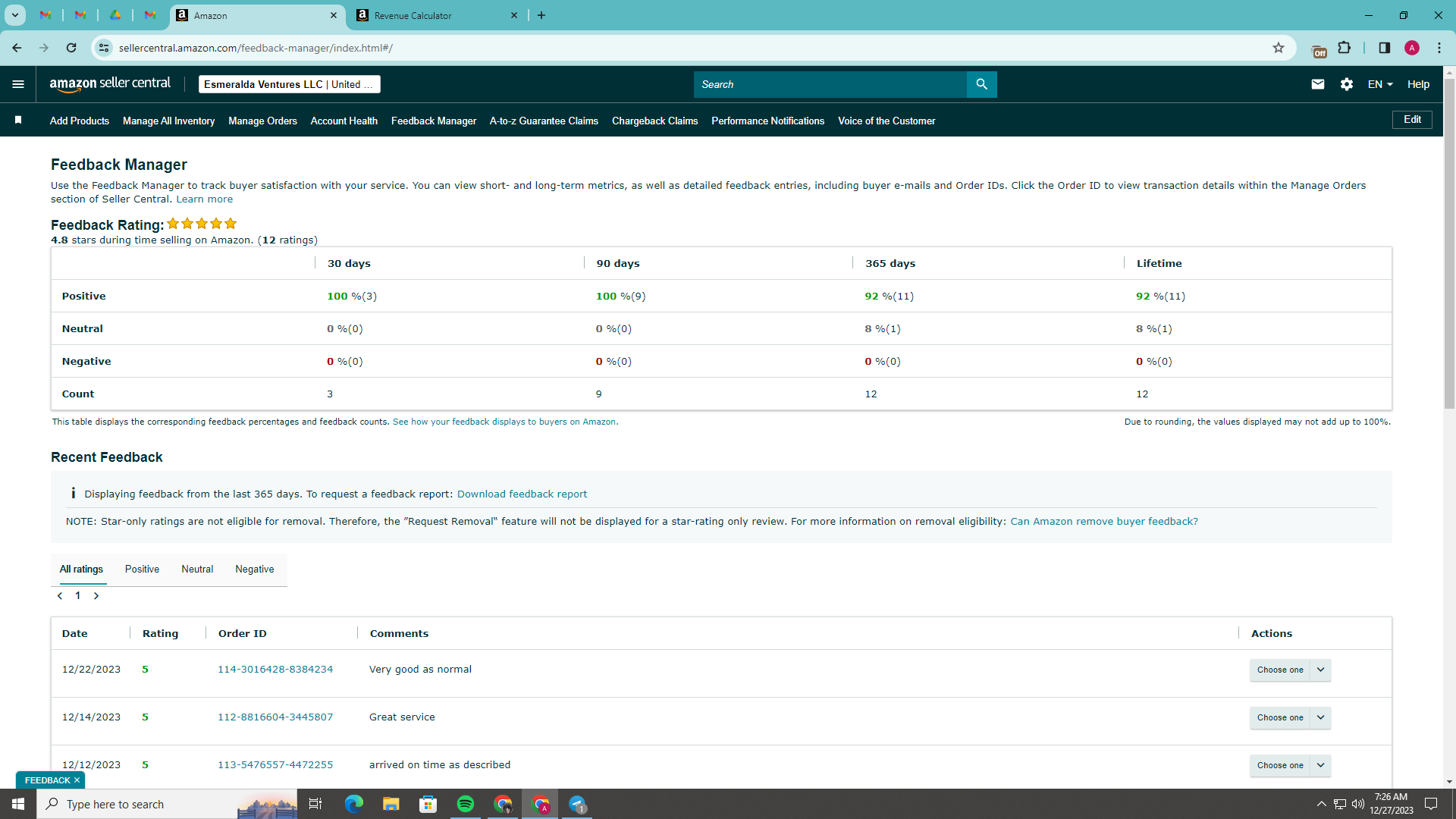Image resolution: width=1456 pixels, height=819 pixels.
Task: Open Choose one dropdown for 12/14/2023 feedback
Action: point(1290,717)
